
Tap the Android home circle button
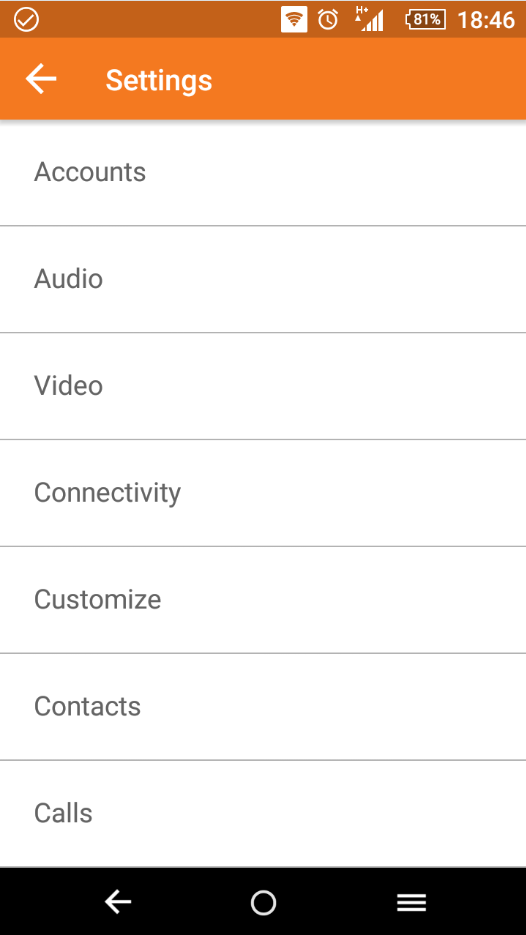263,902
